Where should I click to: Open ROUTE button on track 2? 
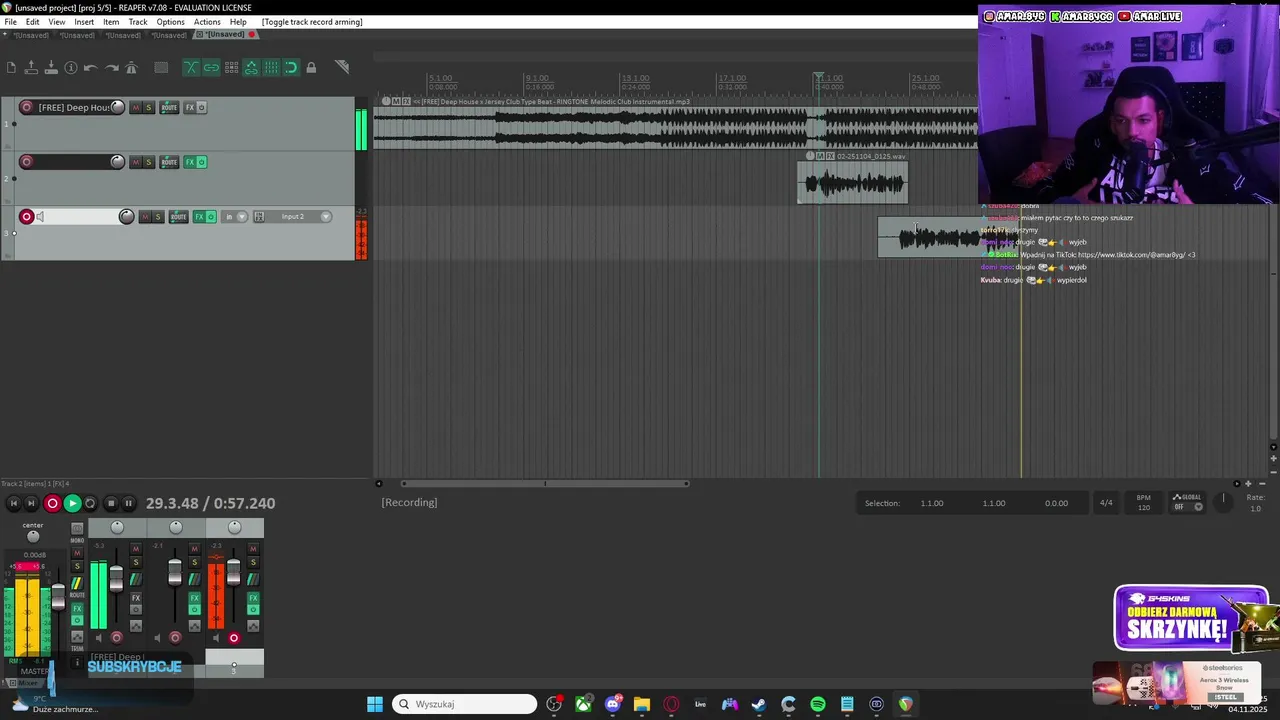[x=169, y=162]
